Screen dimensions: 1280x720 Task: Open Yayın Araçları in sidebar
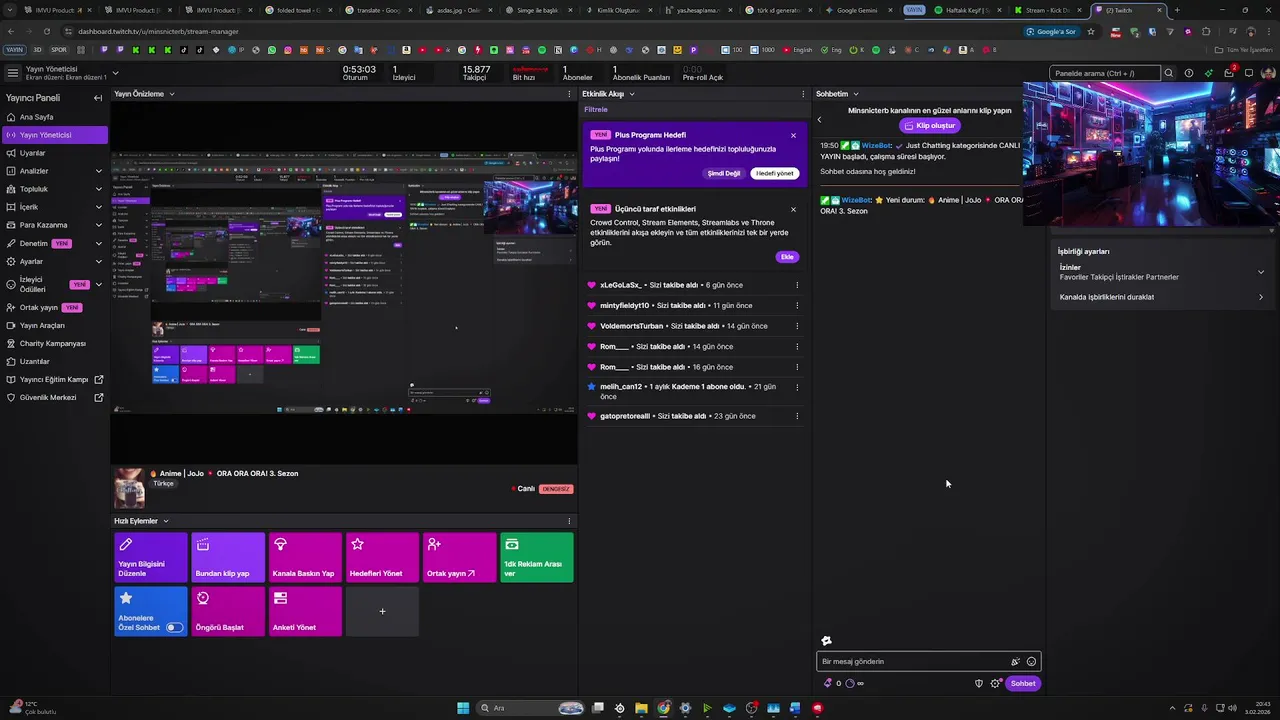pyautogui.click(x=54, y=325)
